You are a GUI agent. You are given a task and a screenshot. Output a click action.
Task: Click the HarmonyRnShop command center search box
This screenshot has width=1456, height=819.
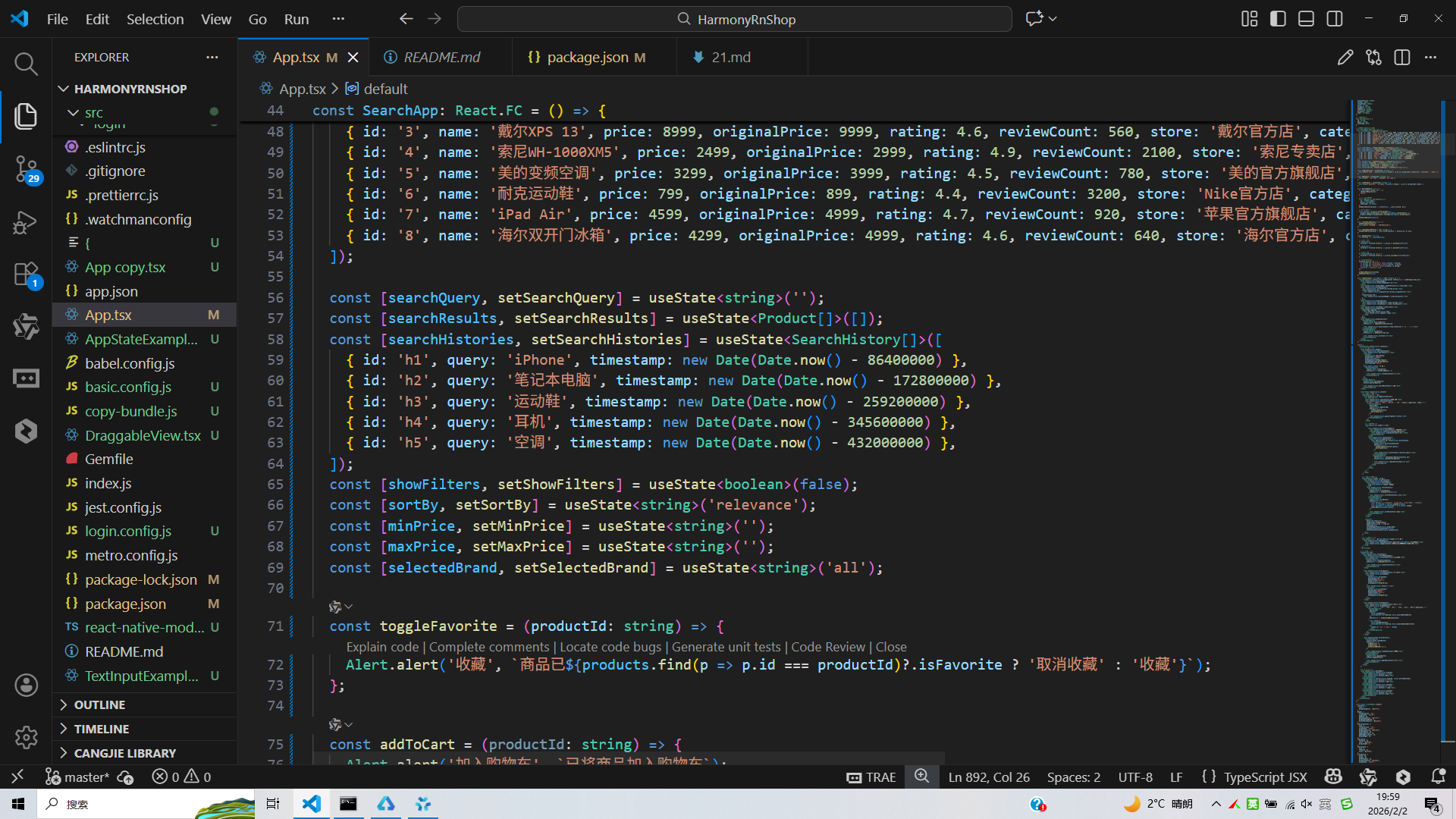[x=734, y=19]
